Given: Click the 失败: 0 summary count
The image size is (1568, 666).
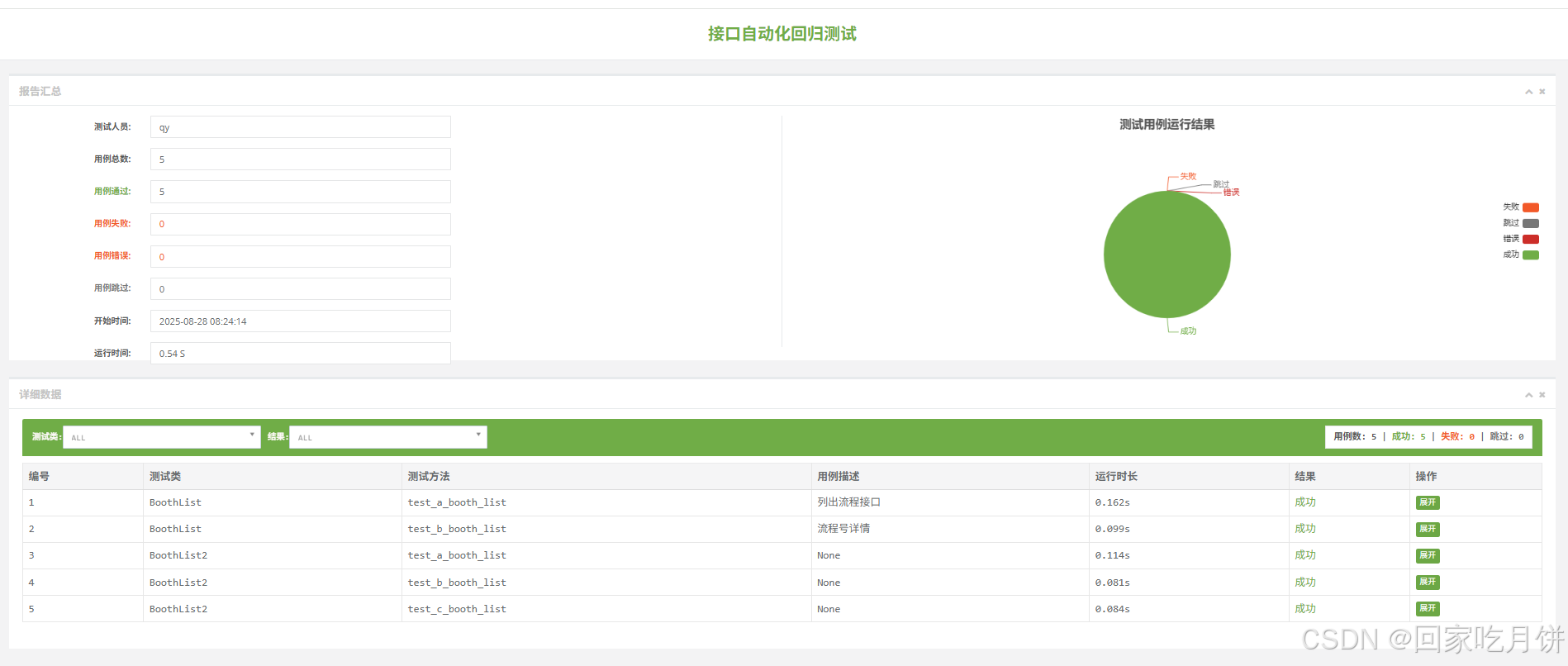Looking at the screenshot, I should 1457,437.
